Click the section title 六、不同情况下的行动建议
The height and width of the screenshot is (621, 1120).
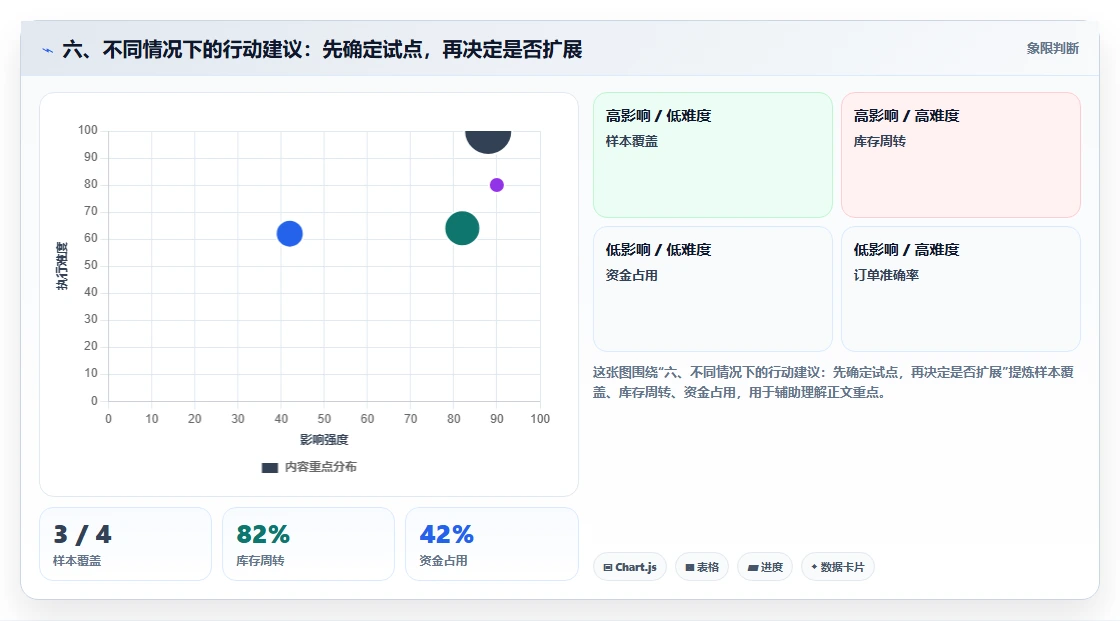(x=322, y=49)
